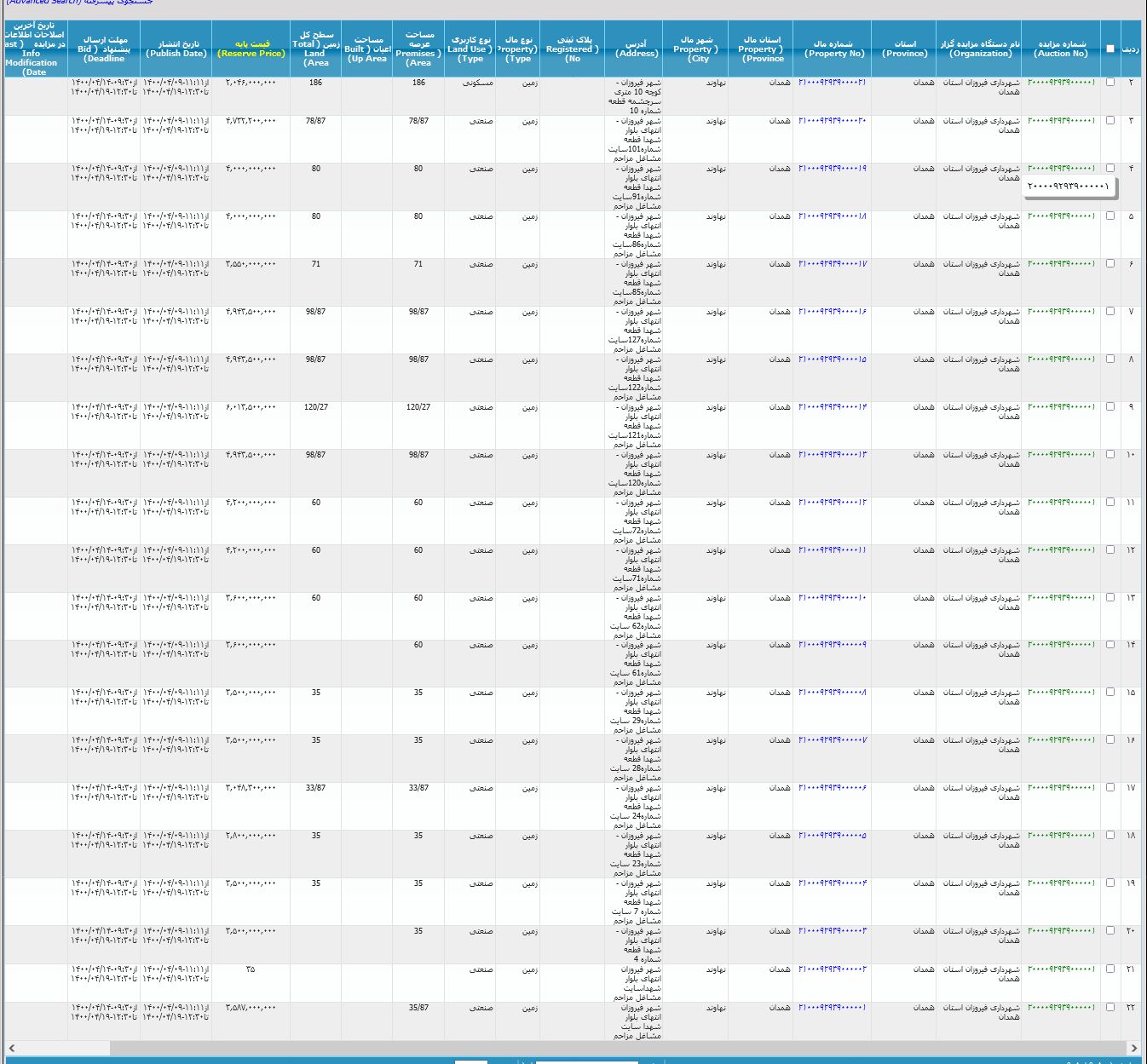Open property number link in row 14
Image resolution: width=1147 pixels, height=1064 pixels.
coord(832,645)
